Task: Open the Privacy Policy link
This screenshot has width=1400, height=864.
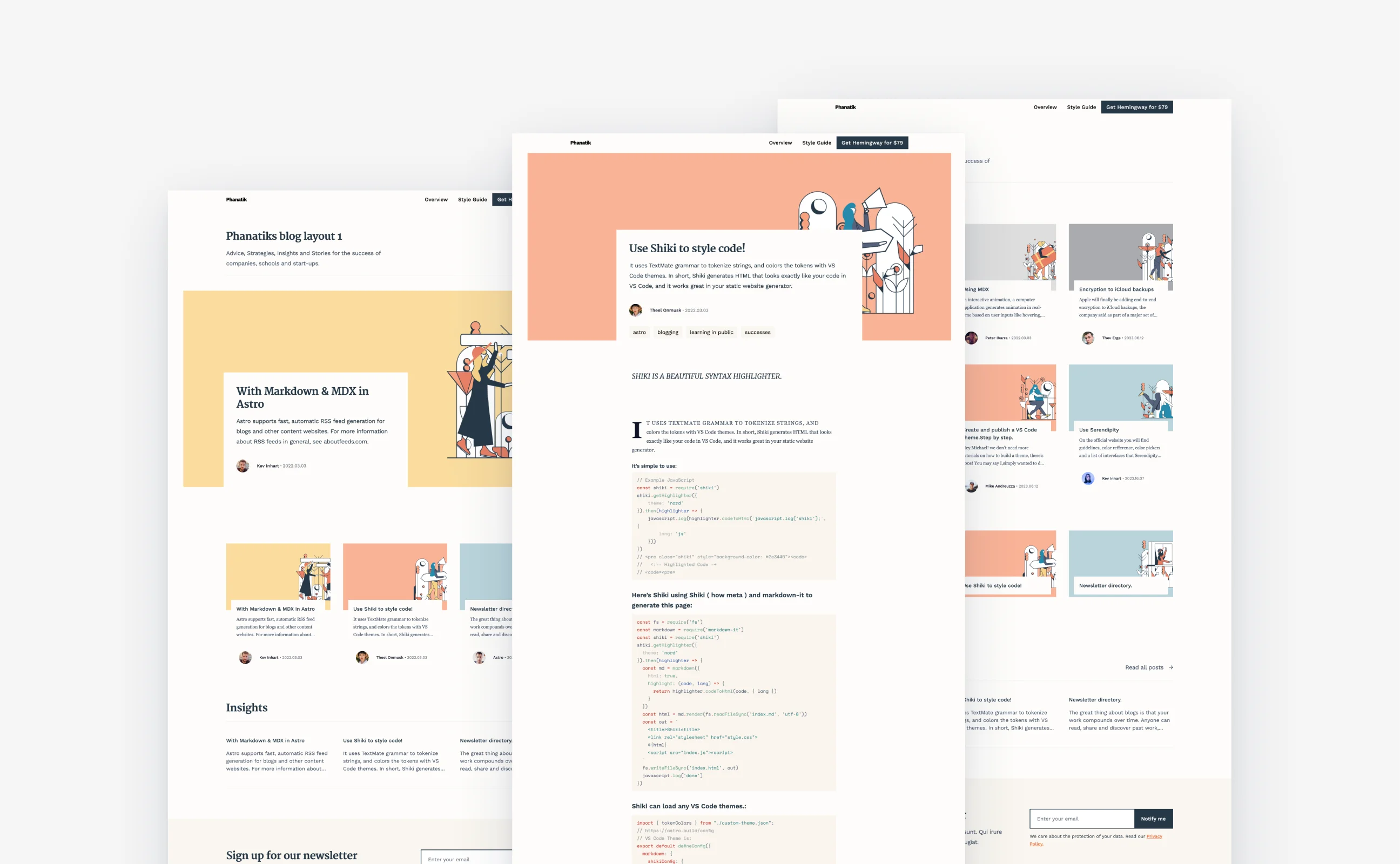Action: [x=1154, y=836]
